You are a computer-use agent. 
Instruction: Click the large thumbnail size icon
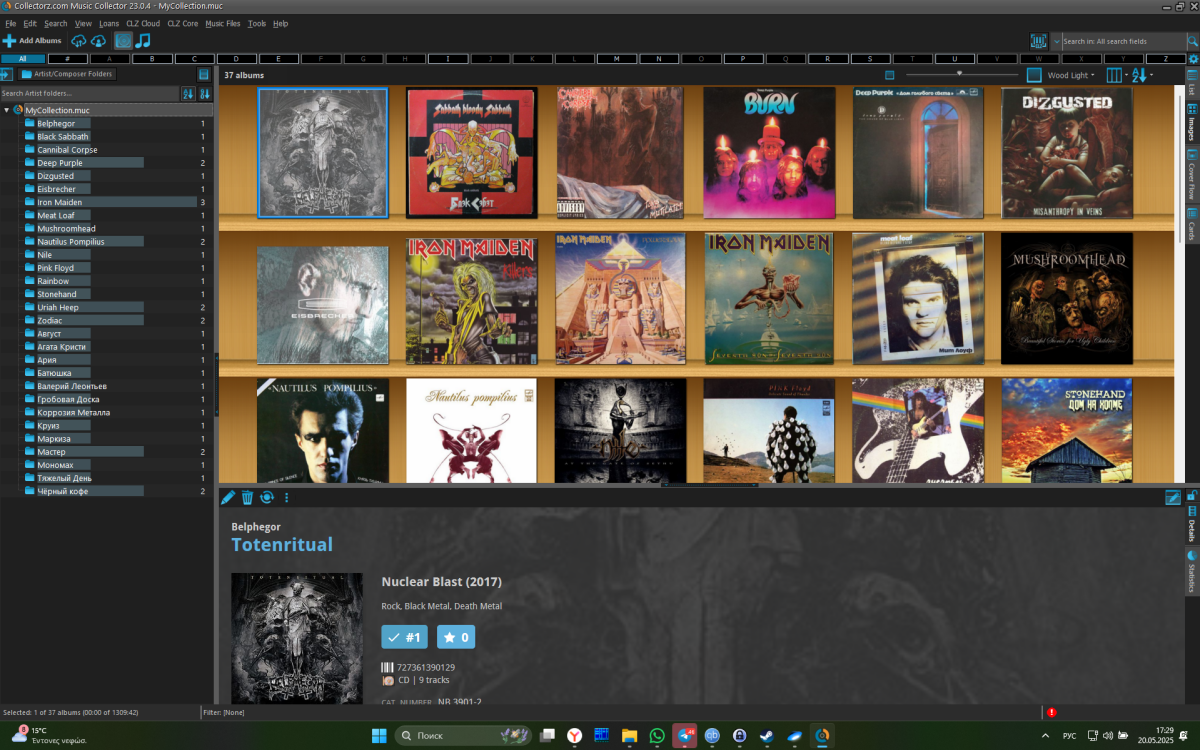tap(1034, 75)
